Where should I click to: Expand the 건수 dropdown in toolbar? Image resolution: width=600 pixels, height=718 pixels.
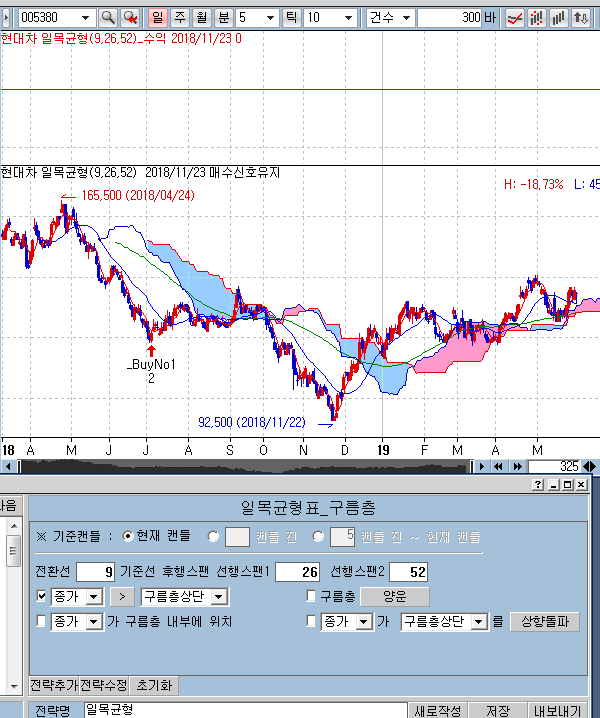405,18
